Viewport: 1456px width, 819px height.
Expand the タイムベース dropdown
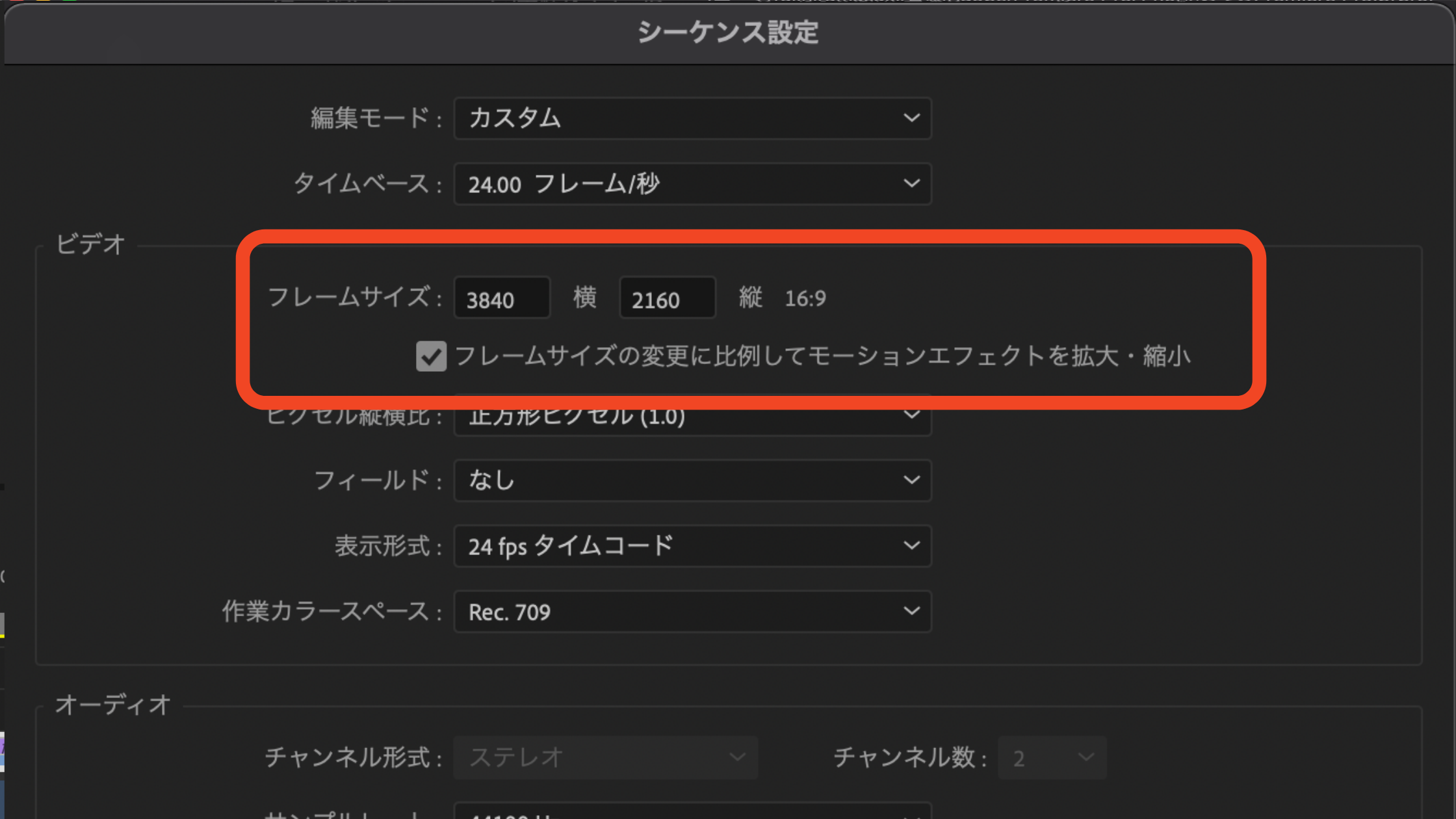click(909, 183)
